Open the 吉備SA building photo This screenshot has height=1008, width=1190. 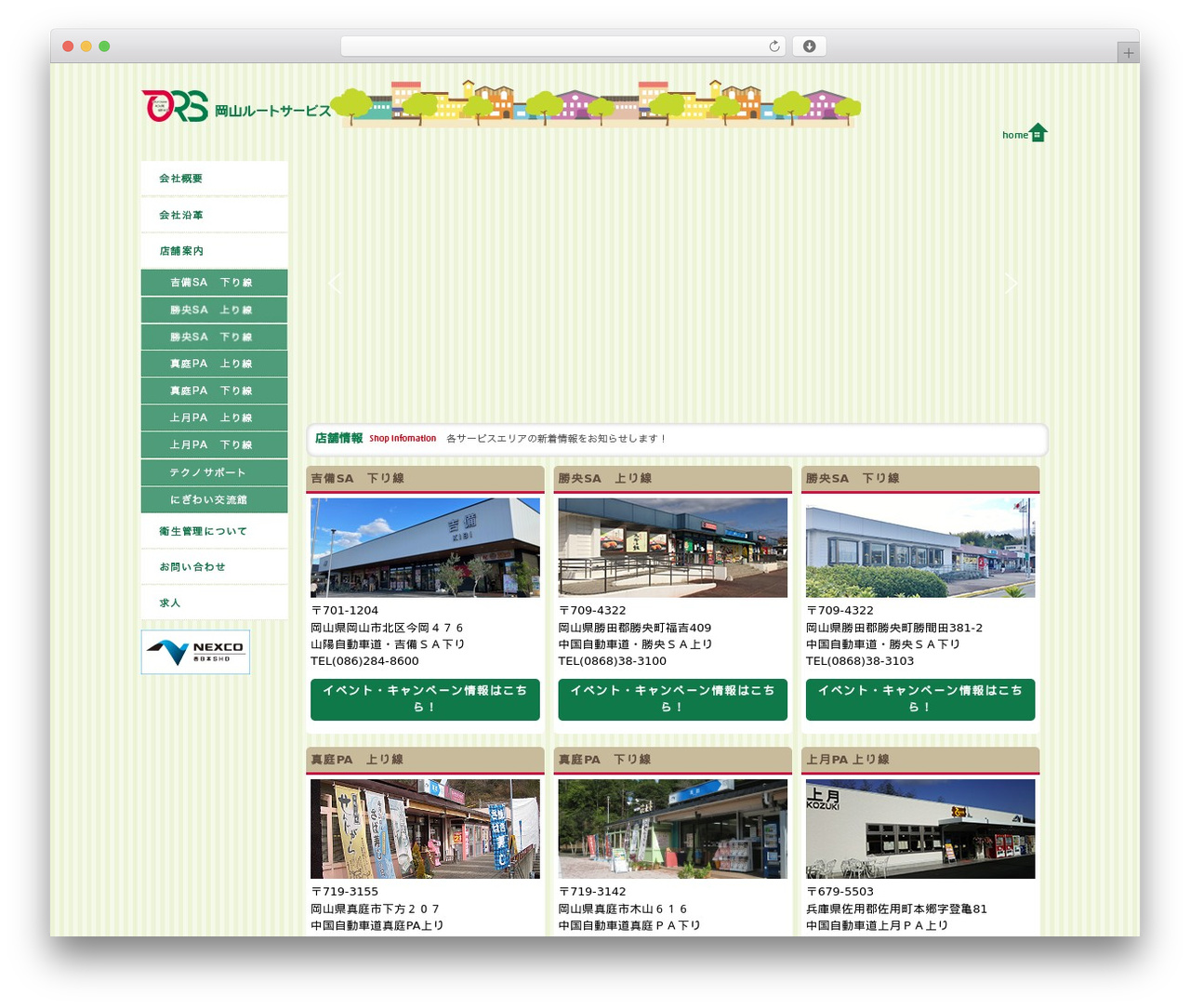tap(425, 548)
